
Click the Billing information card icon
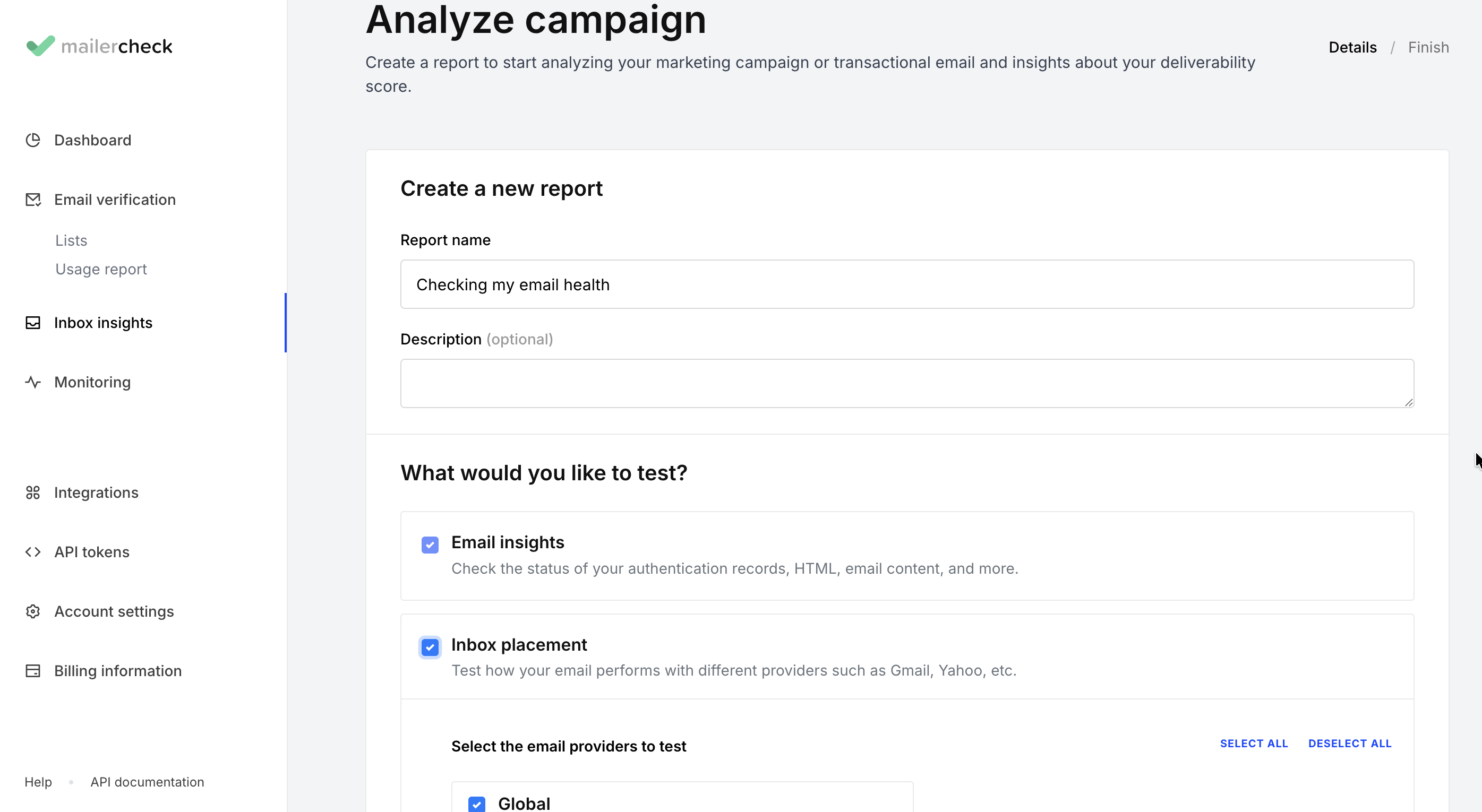33,671
